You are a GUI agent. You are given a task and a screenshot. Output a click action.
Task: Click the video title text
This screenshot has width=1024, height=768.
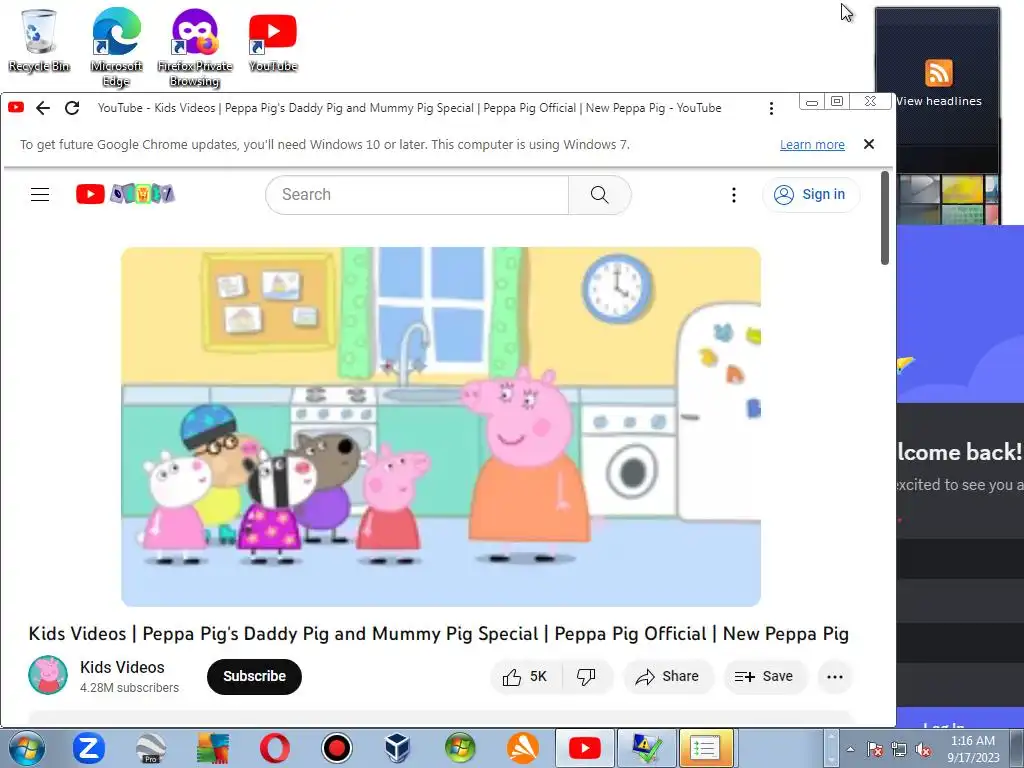[438, 633]
